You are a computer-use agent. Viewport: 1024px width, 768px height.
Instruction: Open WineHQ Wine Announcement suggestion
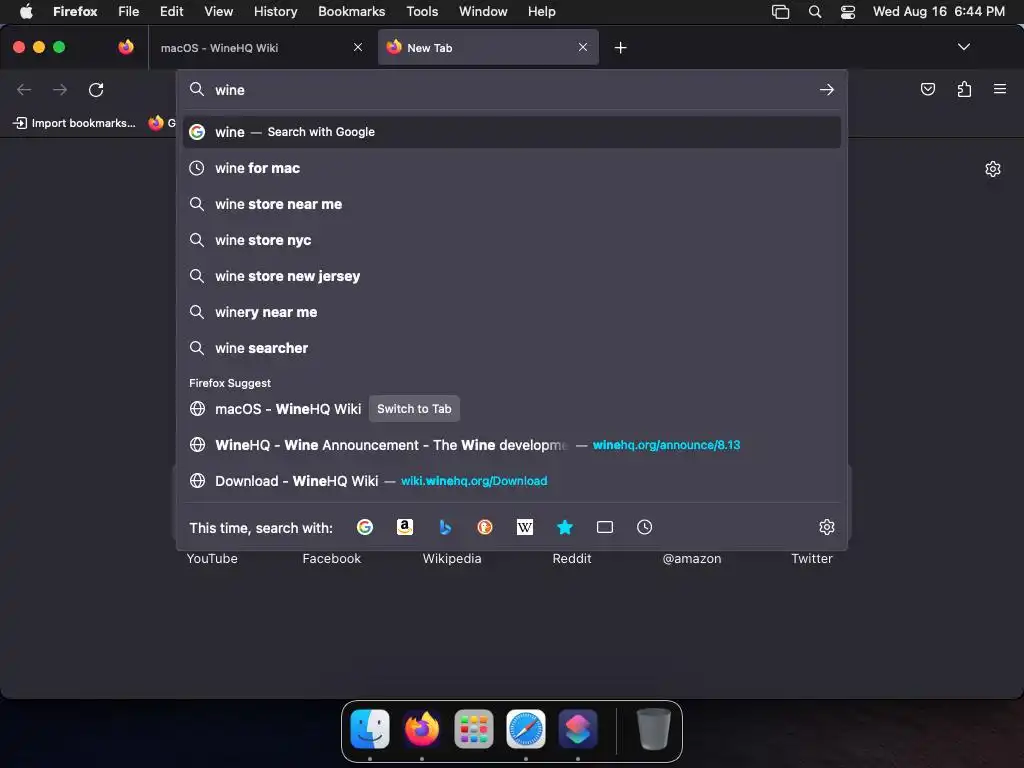pos(512,445)
